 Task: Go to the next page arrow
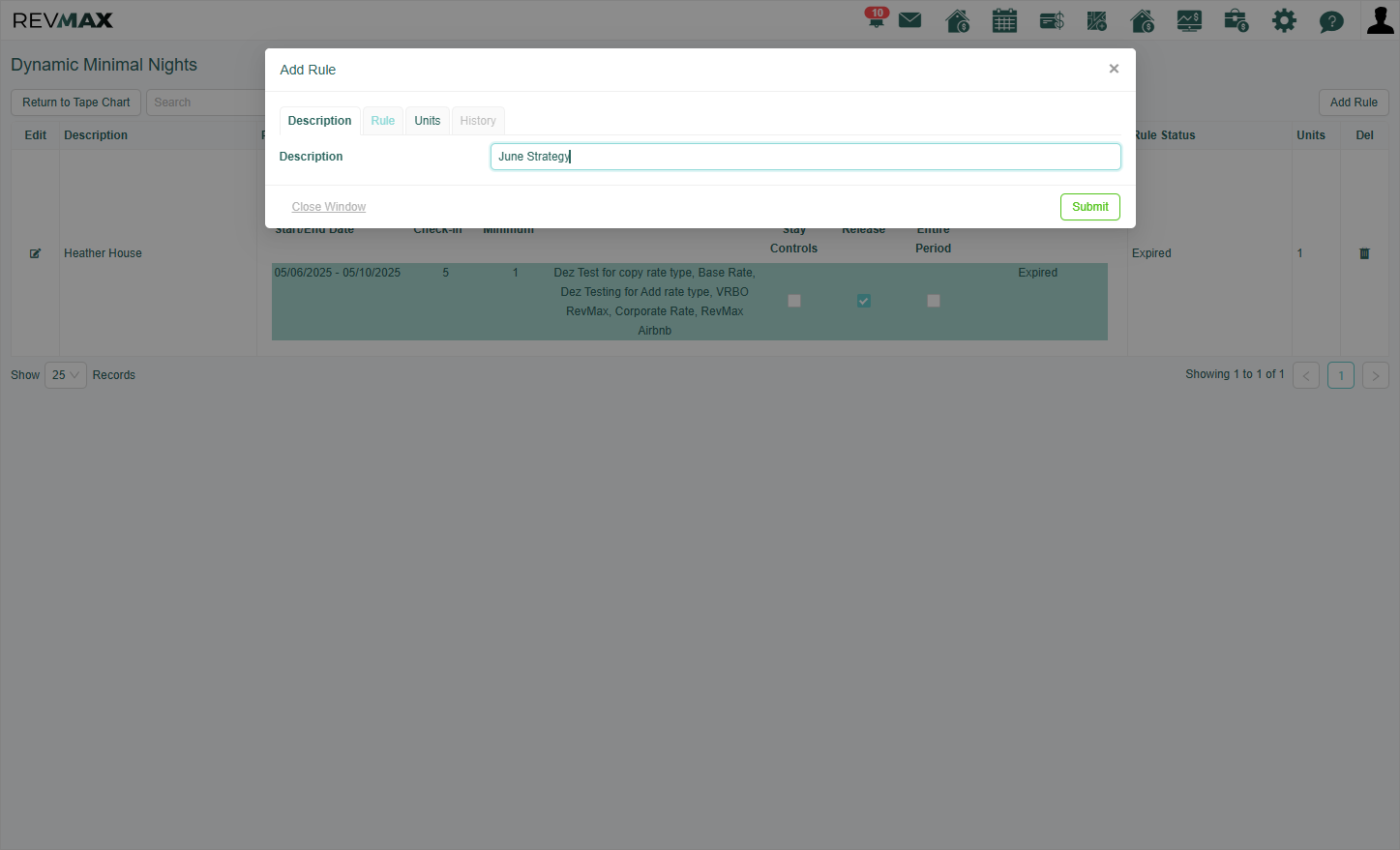coord(1376,375)
